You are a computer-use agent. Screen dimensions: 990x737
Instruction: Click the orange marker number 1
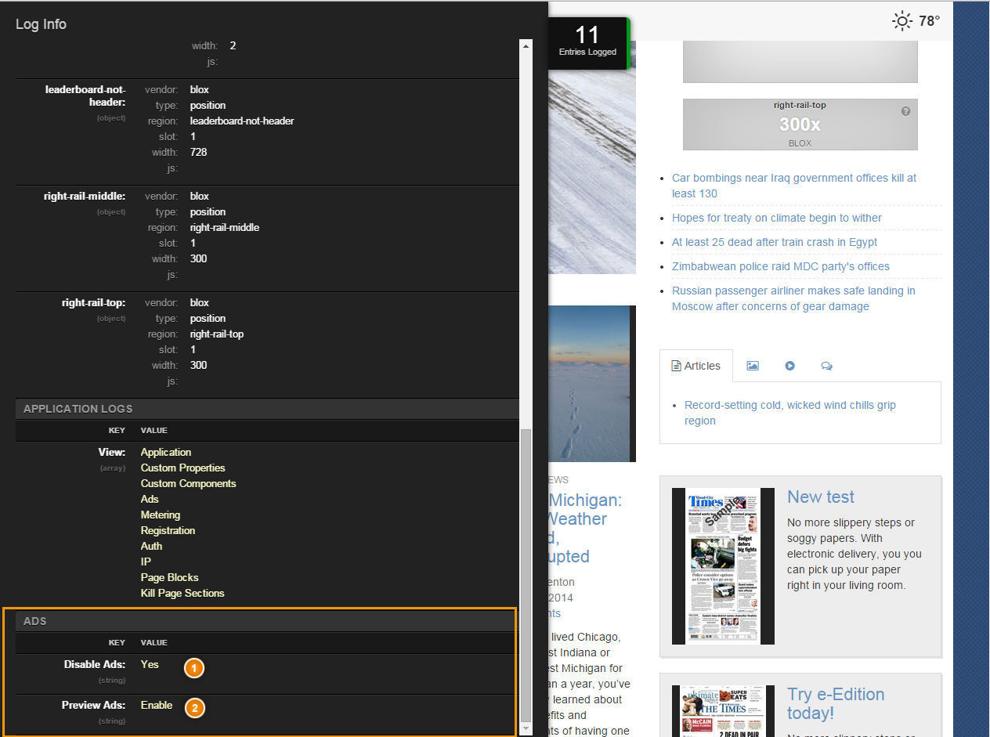[194, 668]
